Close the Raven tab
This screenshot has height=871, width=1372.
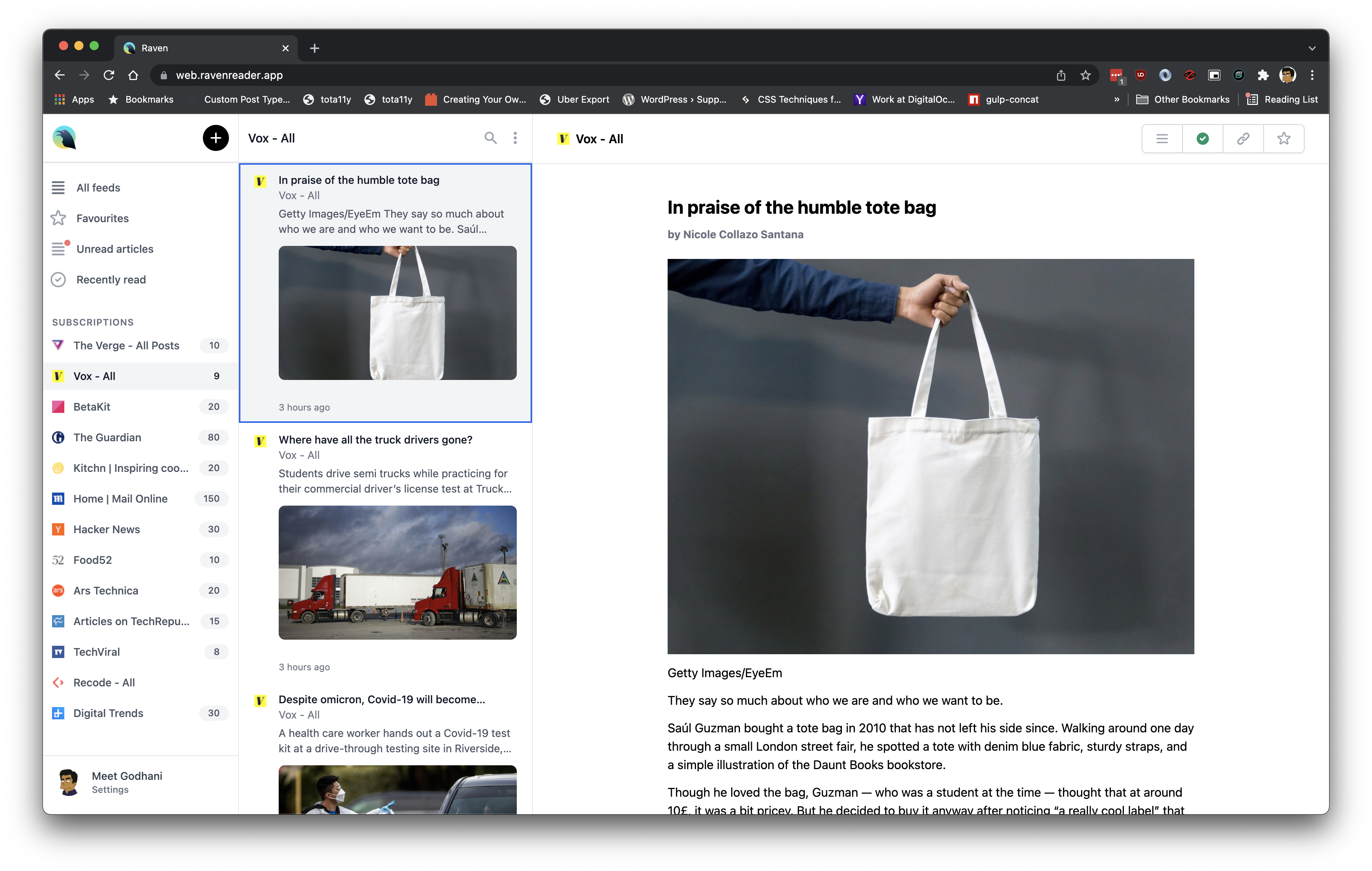tap(286, 48)
